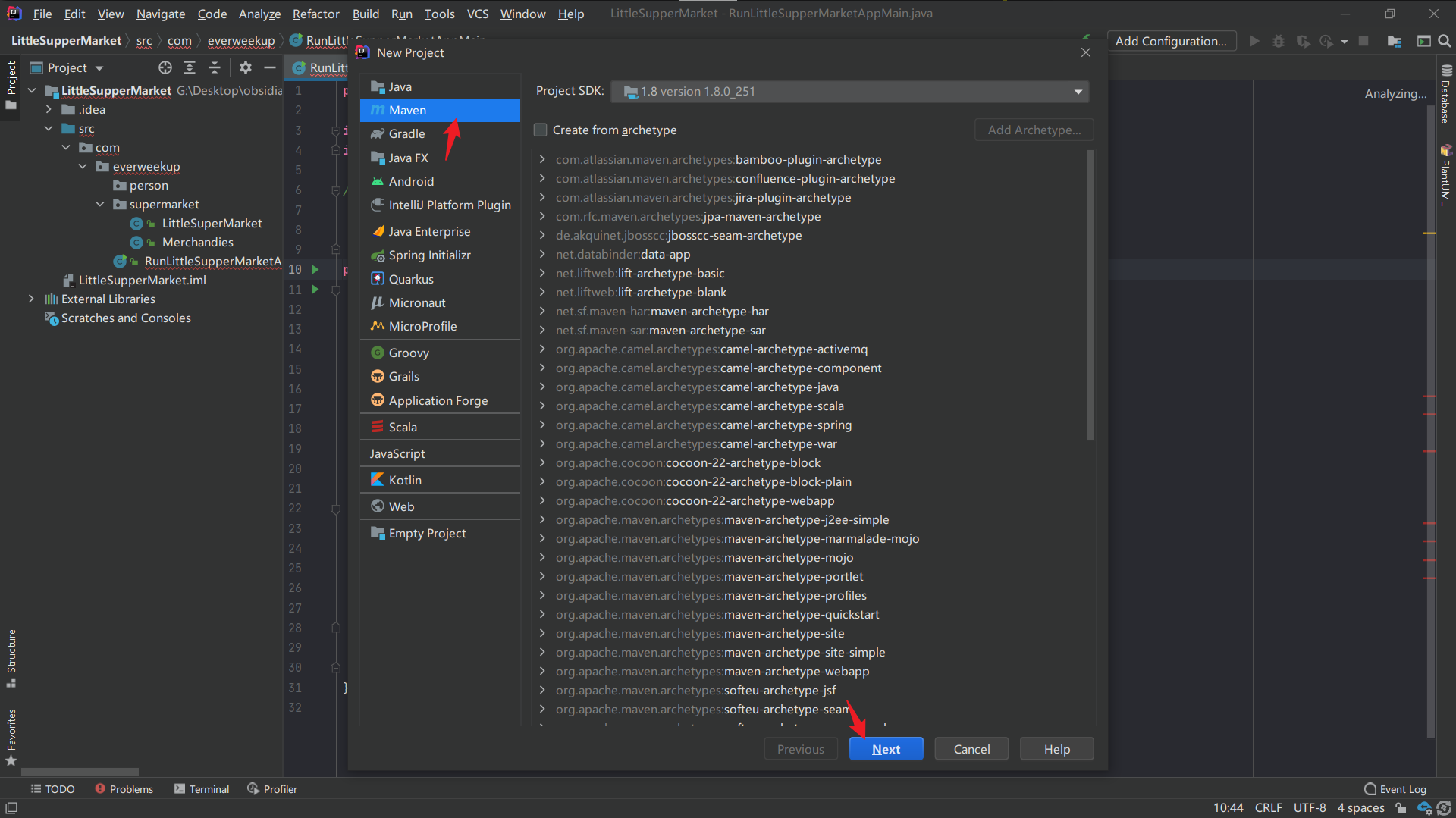Choose IntelliJ Platform Plugin type
Viewport: 1456px width, 818px height.
440,205
